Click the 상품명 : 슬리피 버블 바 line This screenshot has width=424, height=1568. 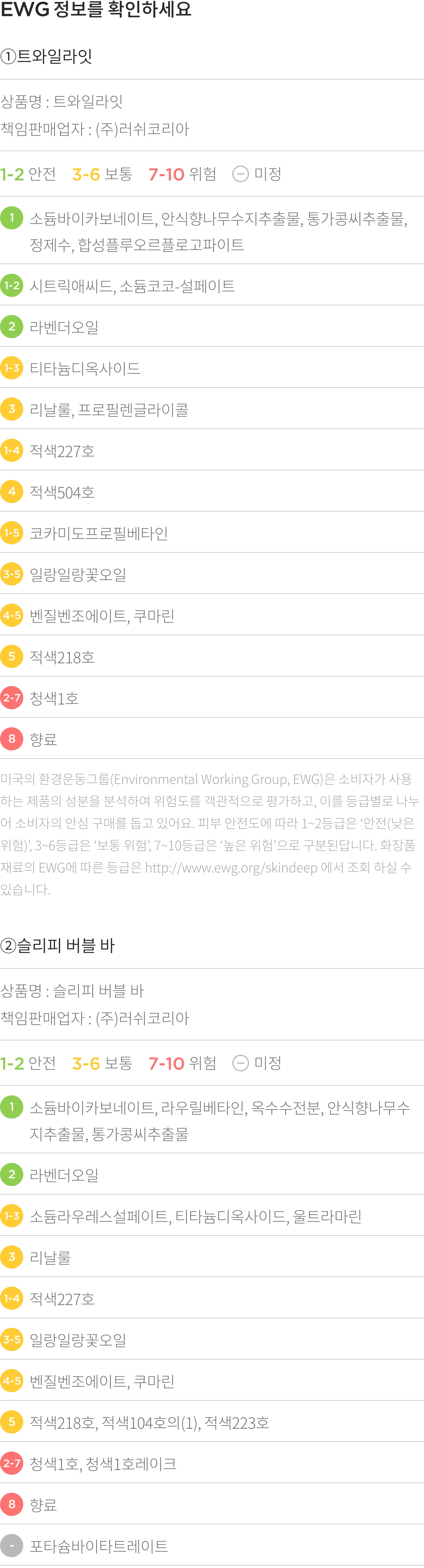pos(72,990)
